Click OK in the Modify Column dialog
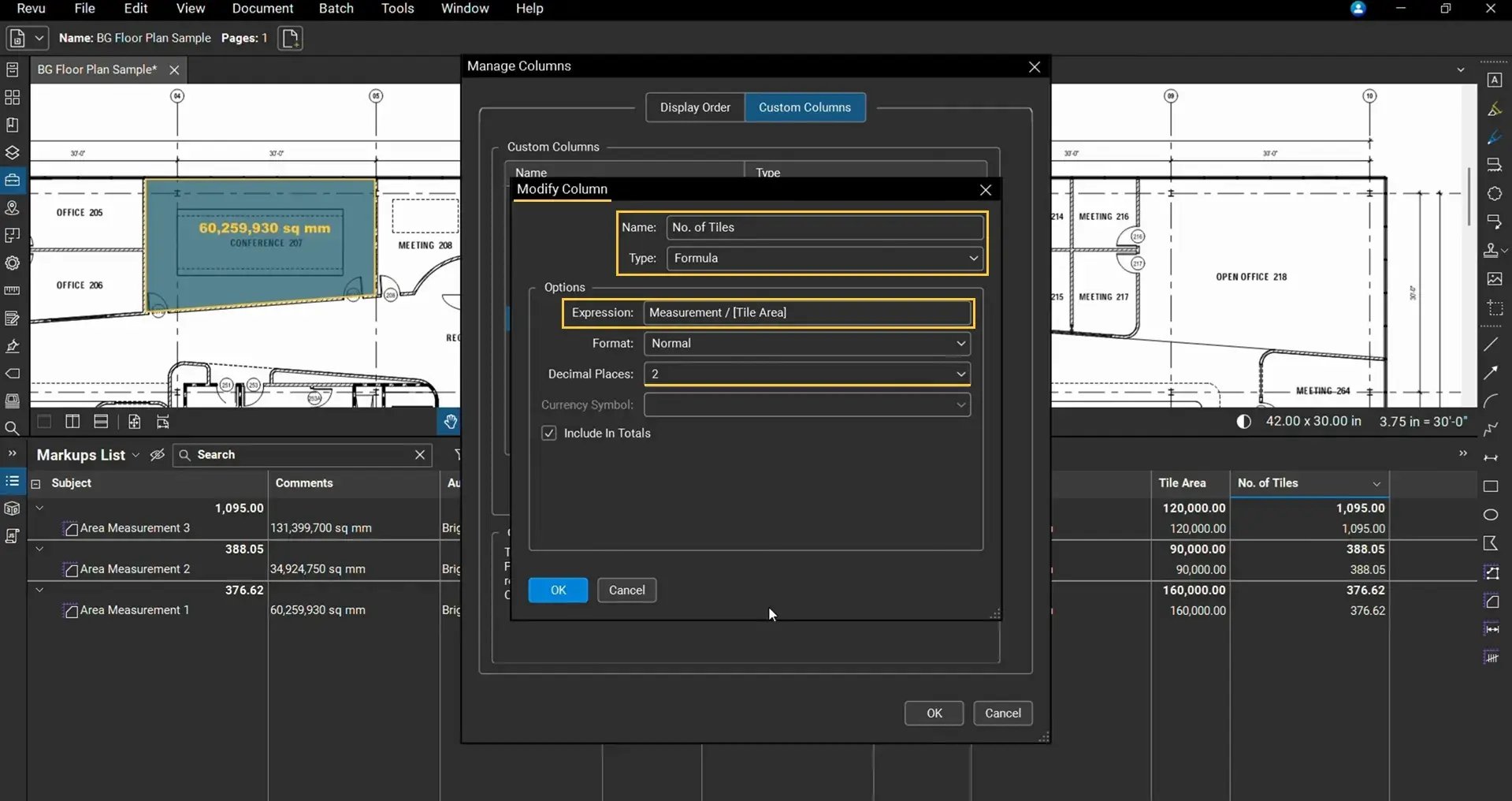The height and width of the screenshot is (801, 1512). click(558, 591)
